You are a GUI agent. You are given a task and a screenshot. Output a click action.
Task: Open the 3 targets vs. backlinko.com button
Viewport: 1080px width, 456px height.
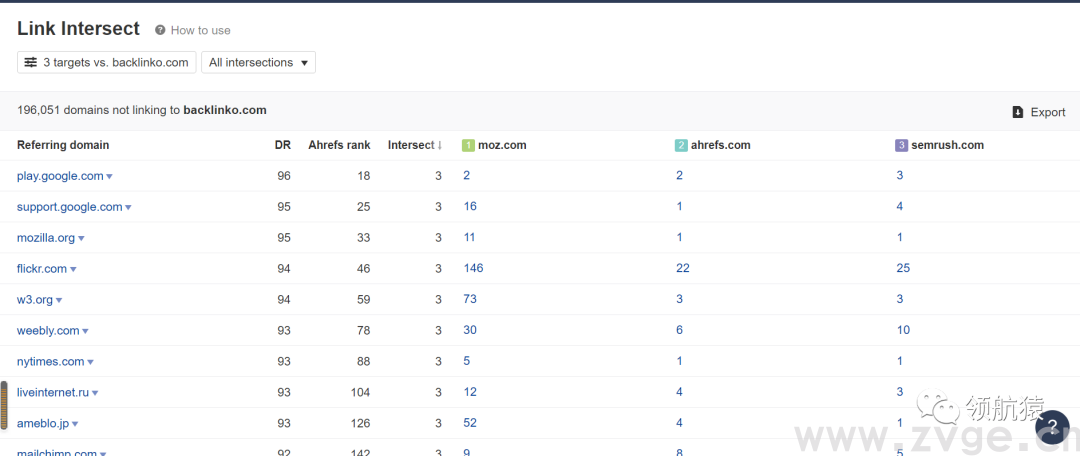tap(106, 62)
